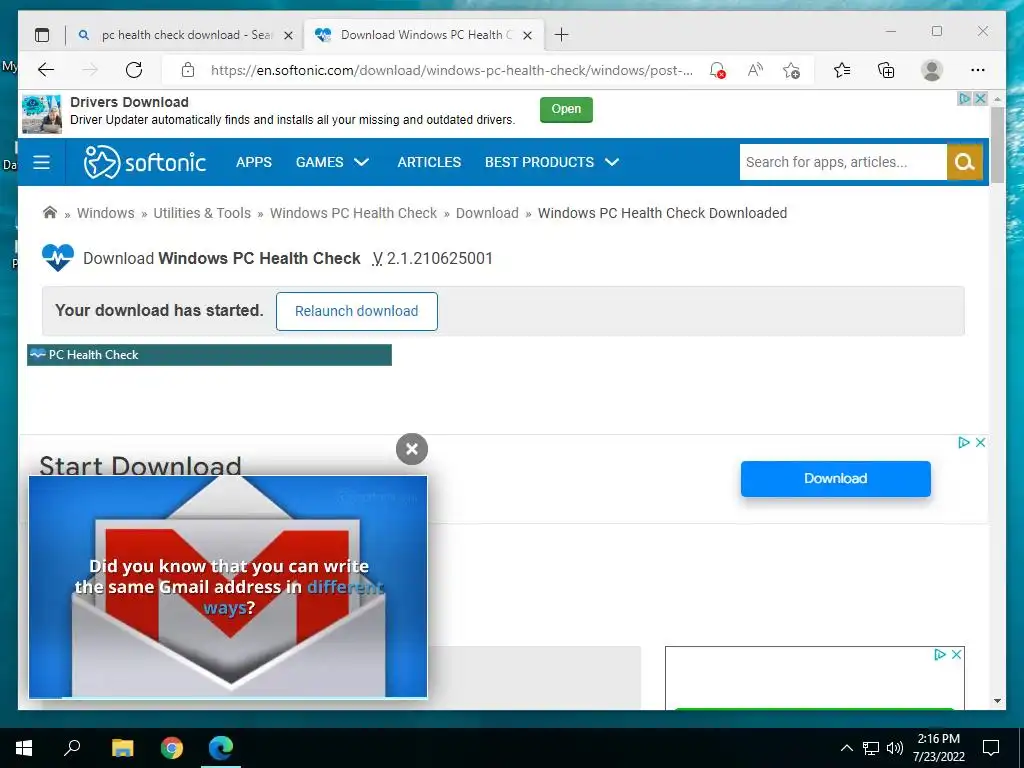This screenshot has height=768, width=1024.
Task: Open the Softonic hamburger menu
Action: point(42,162)
